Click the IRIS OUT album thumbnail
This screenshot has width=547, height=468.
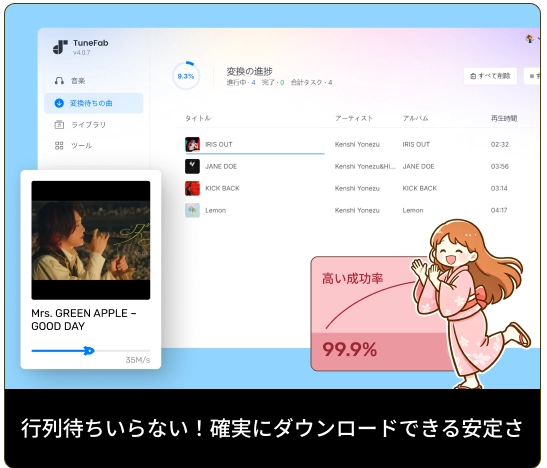192,144
